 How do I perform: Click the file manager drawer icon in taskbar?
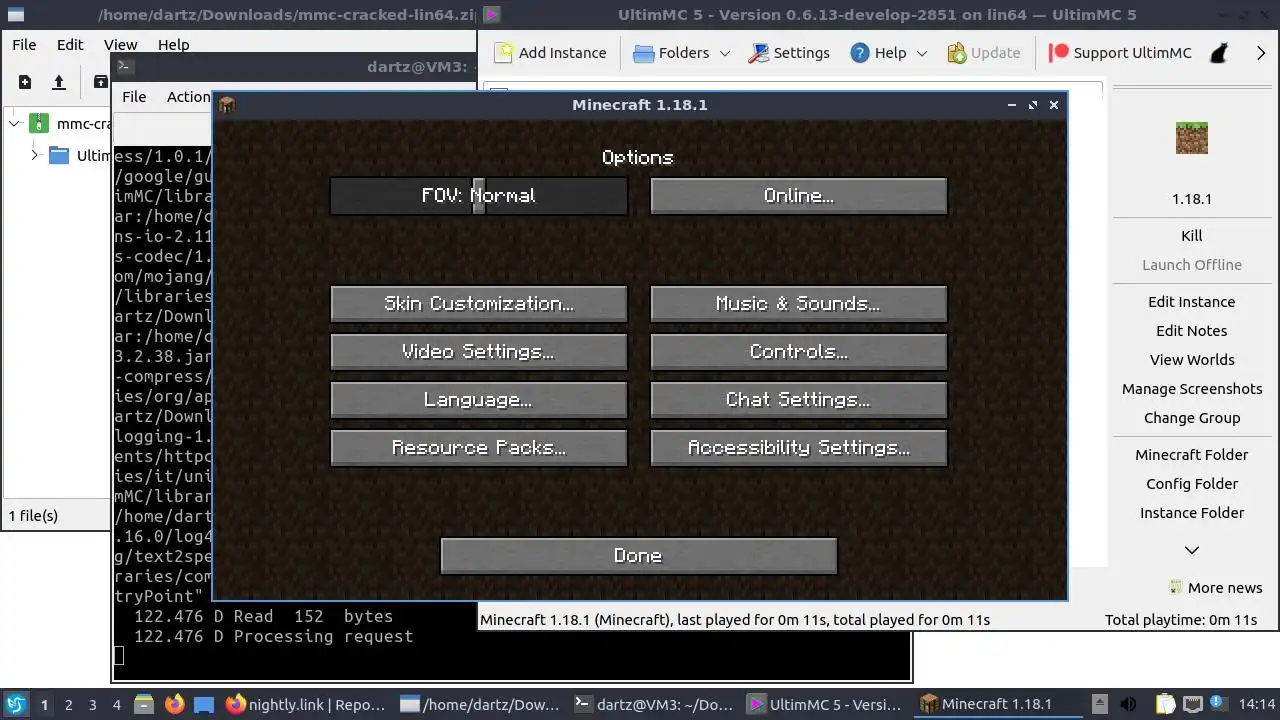click(x=143, y=704)
